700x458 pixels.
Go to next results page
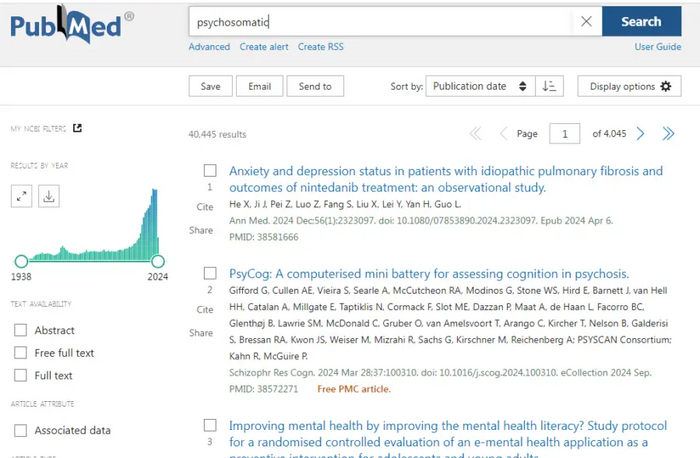click(x=641, y=134)
